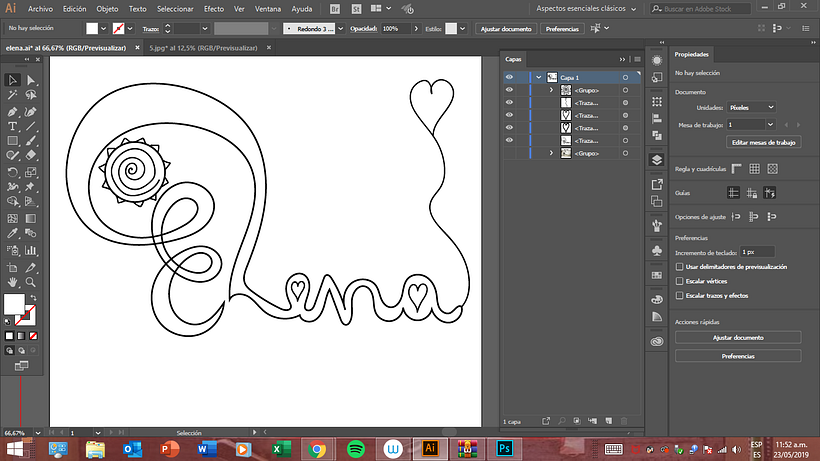Select the Rotate tool
The width and height of the screenshot is (820, 461).
(x=13, y=172)
